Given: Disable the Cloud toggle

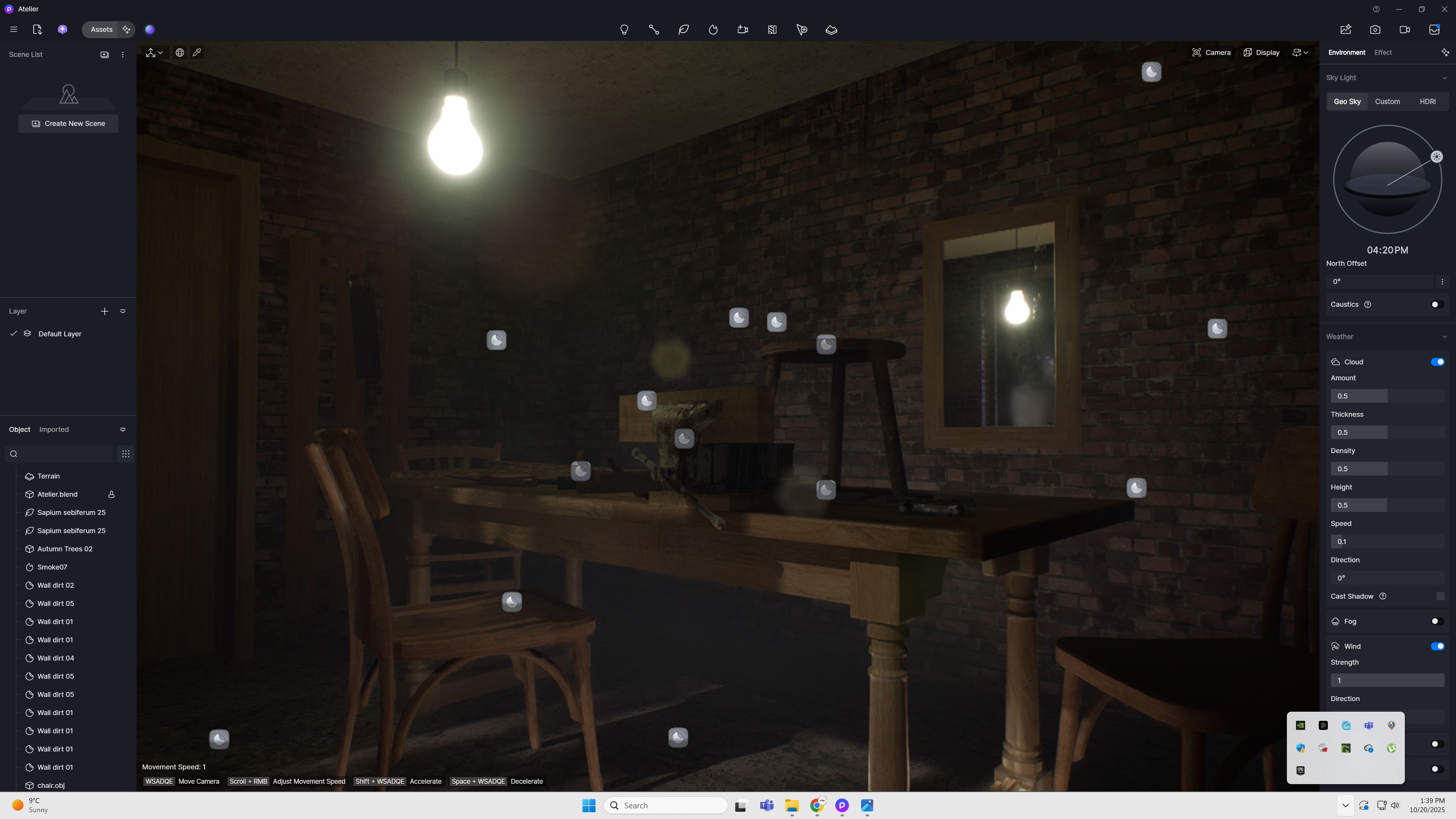Looking at the screenshot, I should point(1437,362).
